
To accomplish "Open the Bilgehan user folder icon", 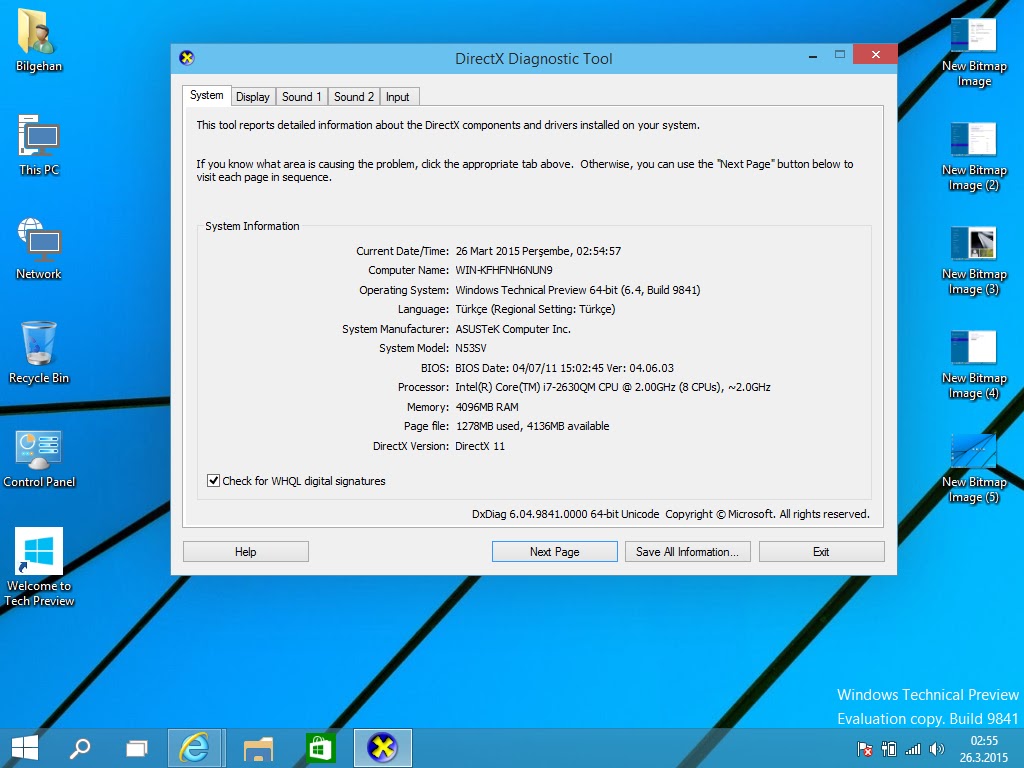I will (x=39, y=39).
